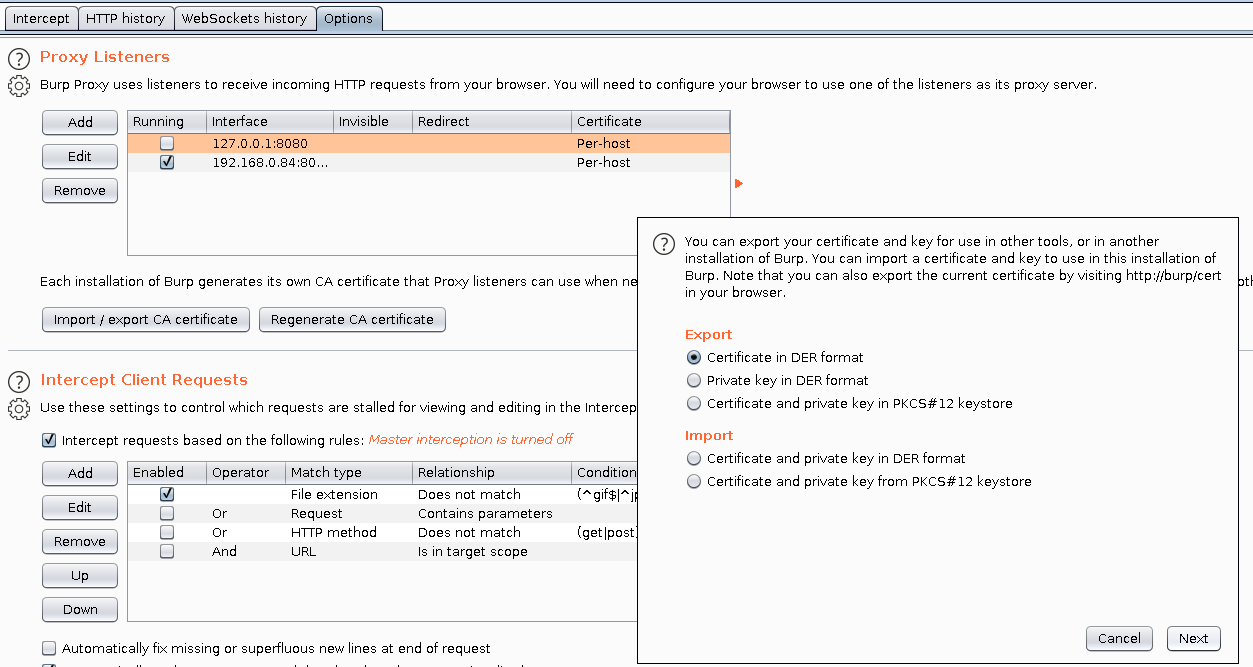1253x667 pixels.
Task: Select File extension match type cell
Action: (x=349, y=494)
